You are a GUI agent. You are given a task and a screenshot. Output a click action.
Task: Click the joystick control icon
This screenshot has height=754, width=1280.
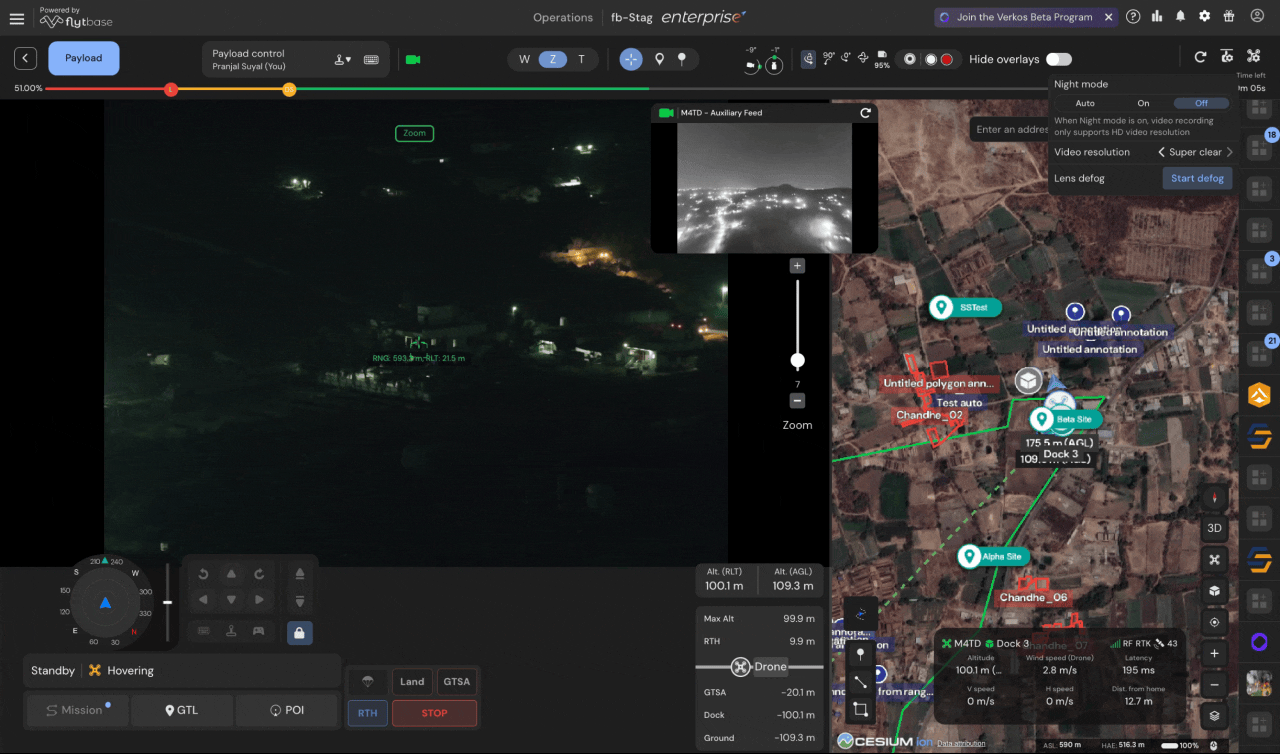pyautogui.click(x=231, y=631)
